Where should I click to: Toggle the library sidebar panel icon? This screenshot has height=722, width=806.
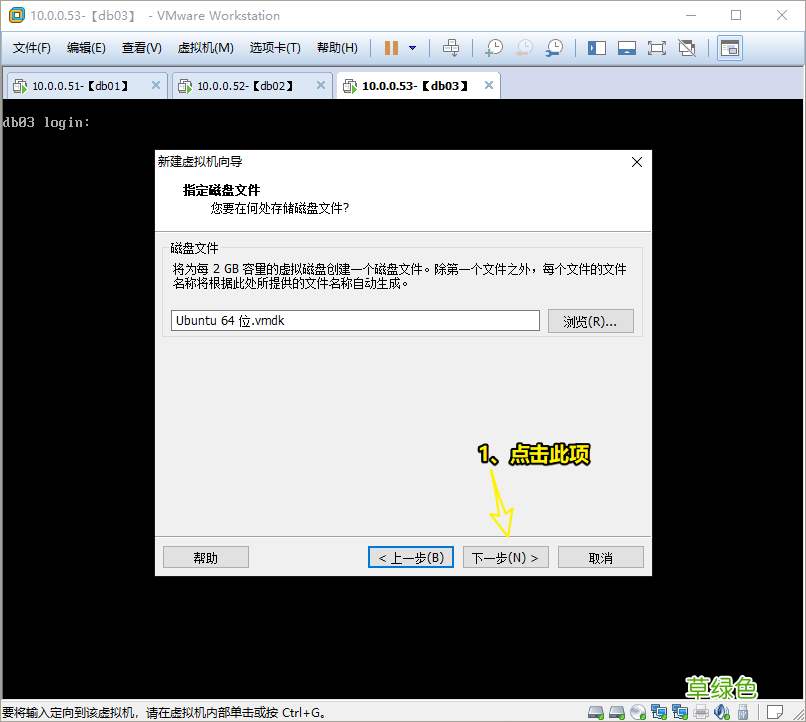[x=597, y=48]
